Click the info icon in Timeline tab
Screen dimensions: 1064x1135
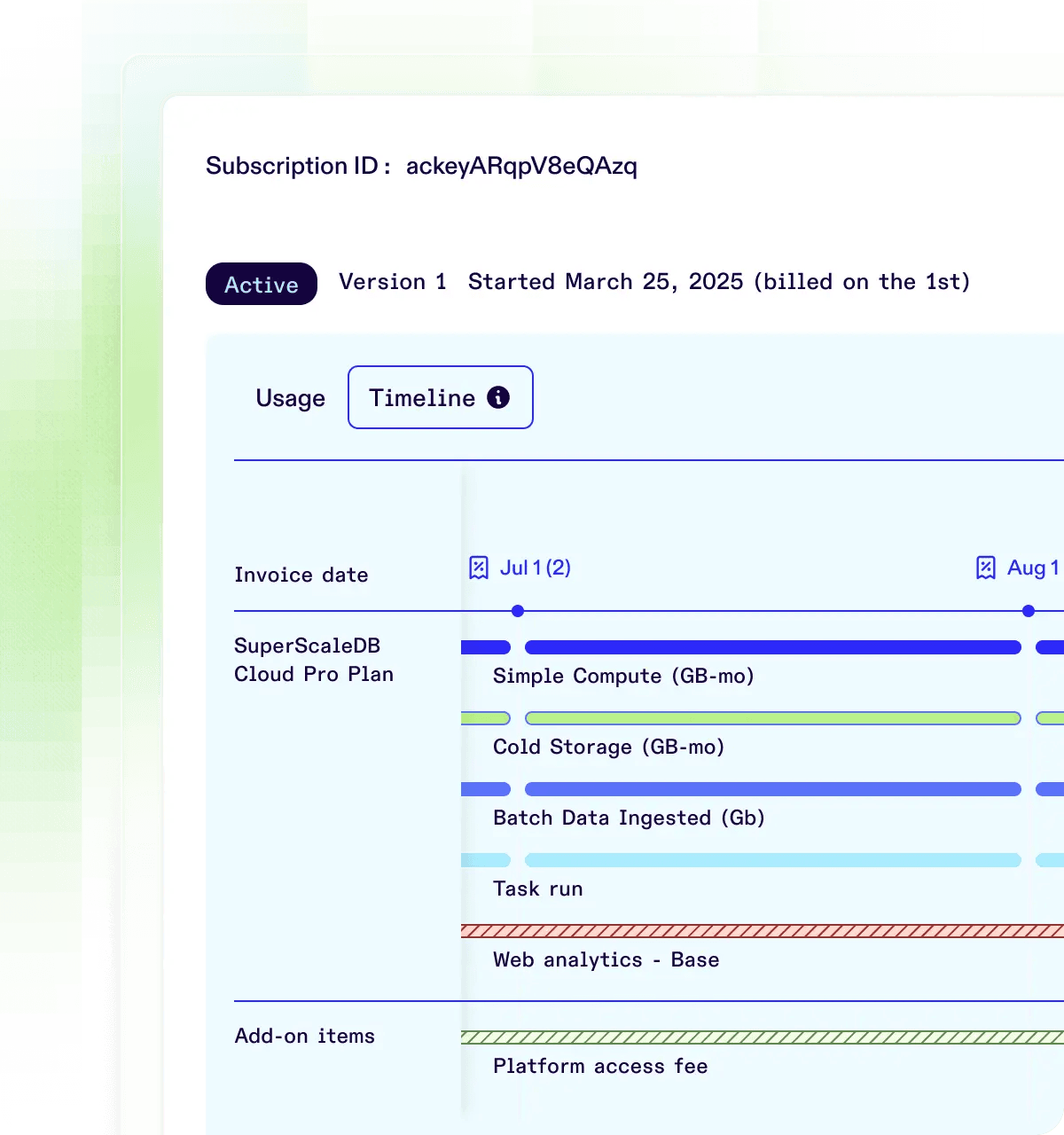[x=498, y=397]
